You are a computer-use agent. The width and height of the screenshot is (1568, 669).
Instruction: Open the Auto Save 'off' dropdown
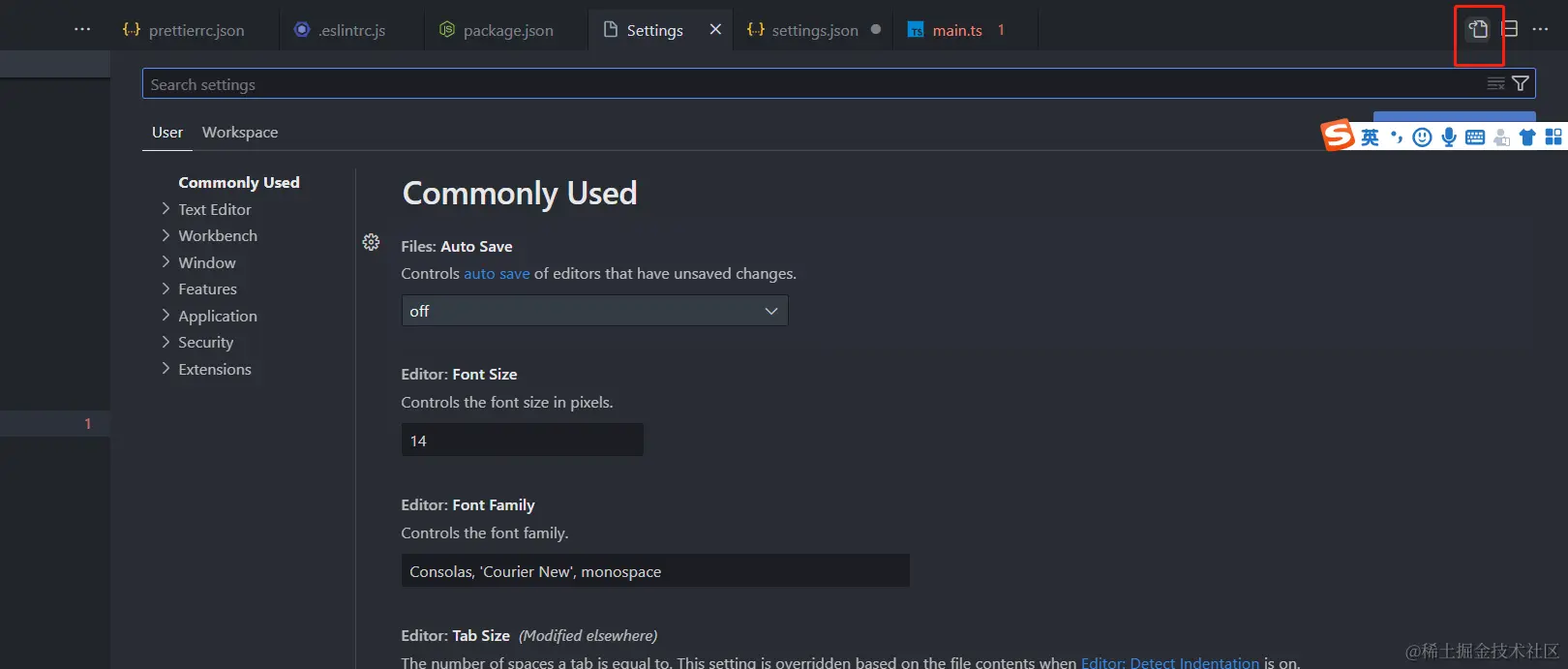point(594,311)
